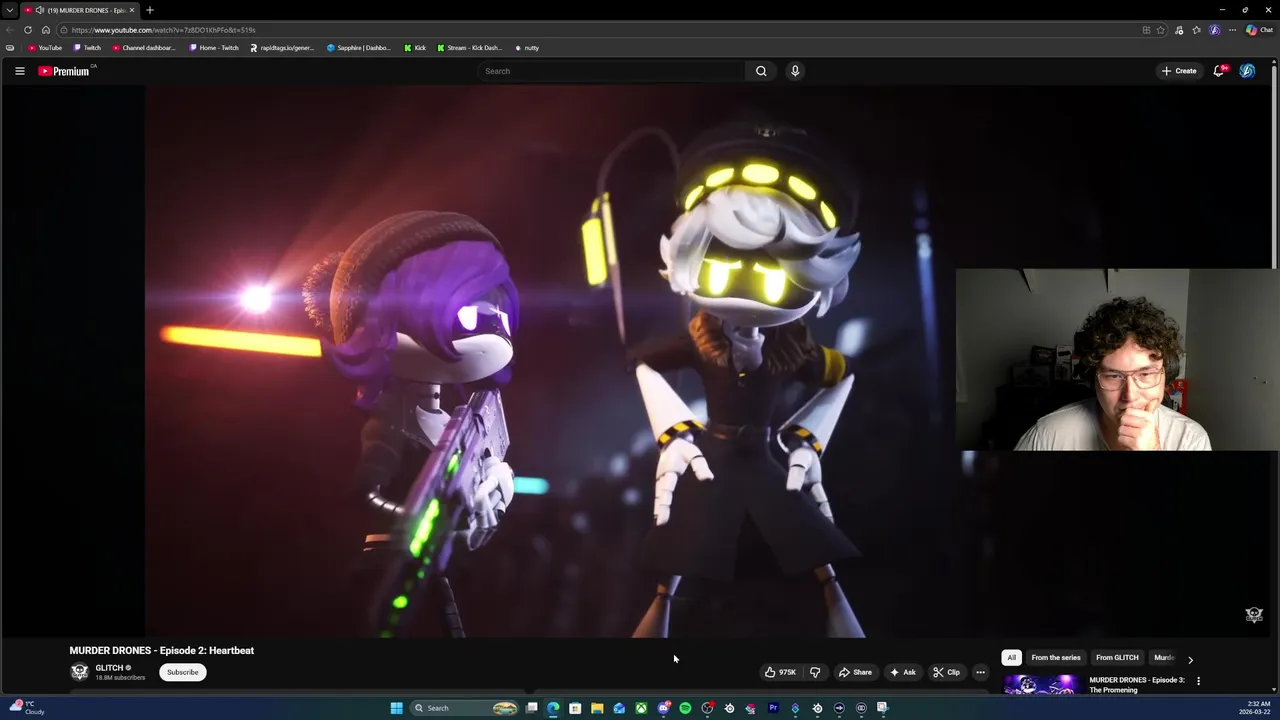
Task: Close the Murder Drones browser tab
Action: [132, 10]
